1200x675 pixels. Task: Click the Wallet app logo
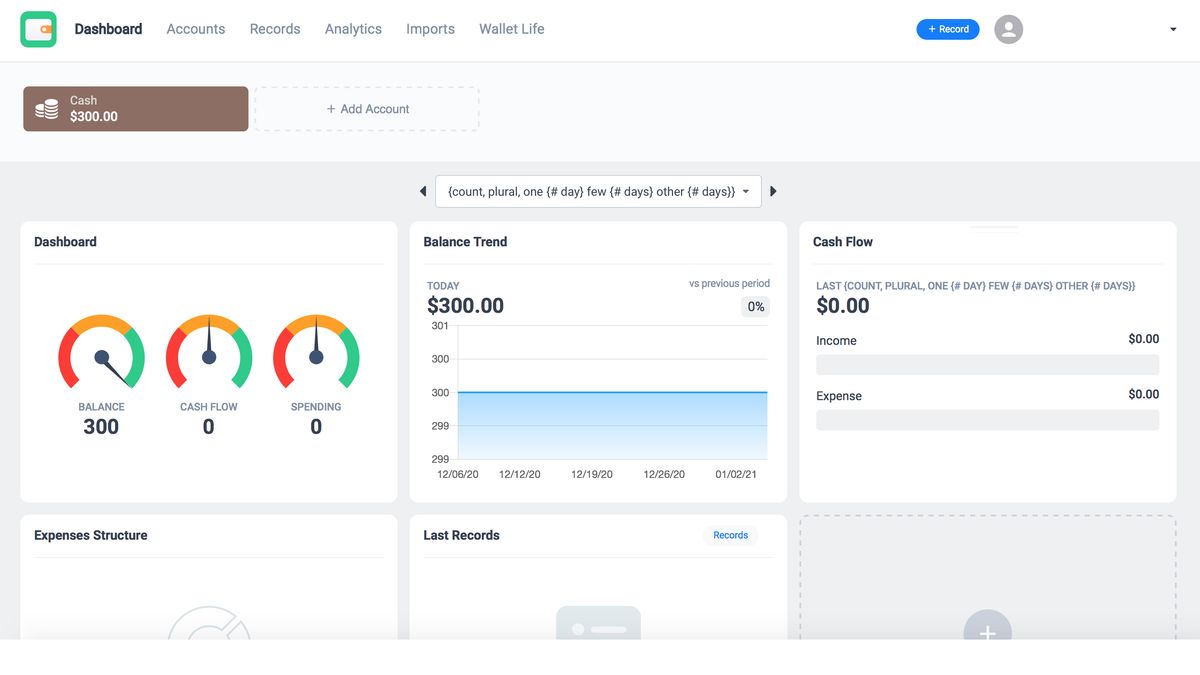click(x=38, y=29)
